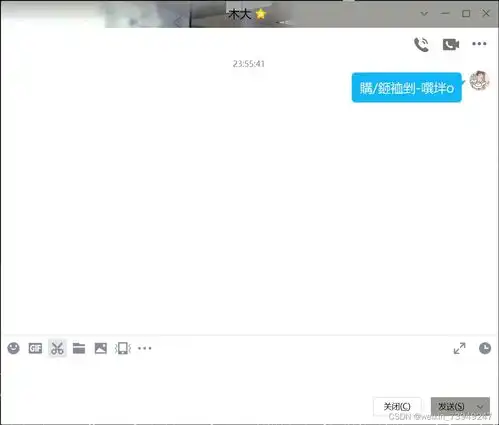Show more input toolbar tools
The height and width of the screenshot is (425, 499).
(145, 348)
